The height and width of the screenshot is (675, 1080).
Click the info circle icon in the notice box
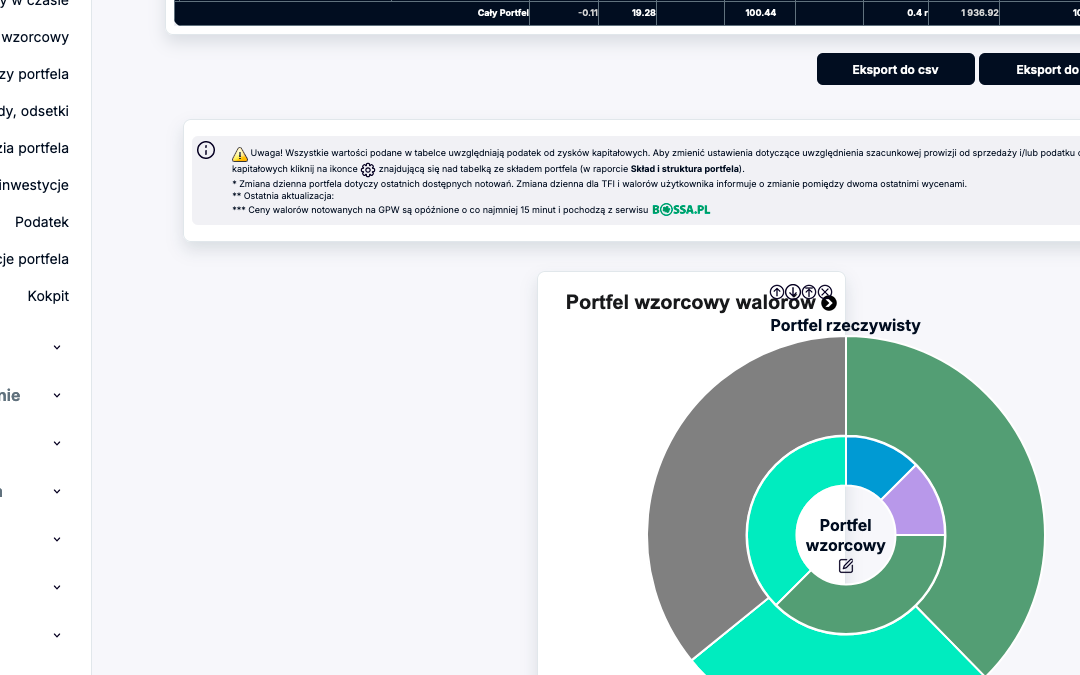coord(206,150)
